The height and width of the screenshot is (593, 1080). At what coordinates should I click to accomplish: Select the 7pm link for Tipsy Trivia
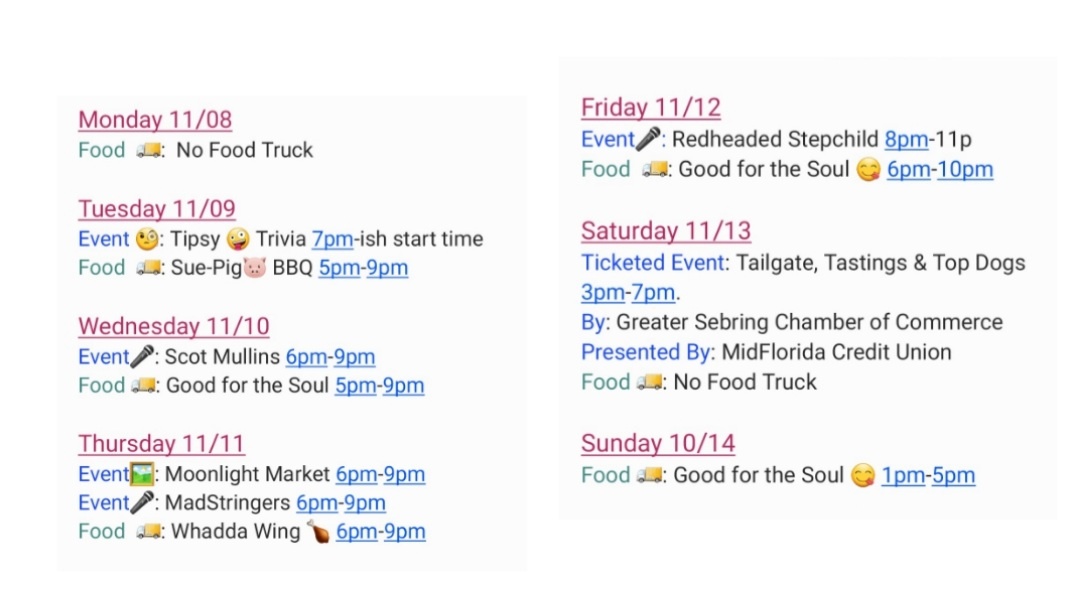pyautogui.click(x=331, y=239)
